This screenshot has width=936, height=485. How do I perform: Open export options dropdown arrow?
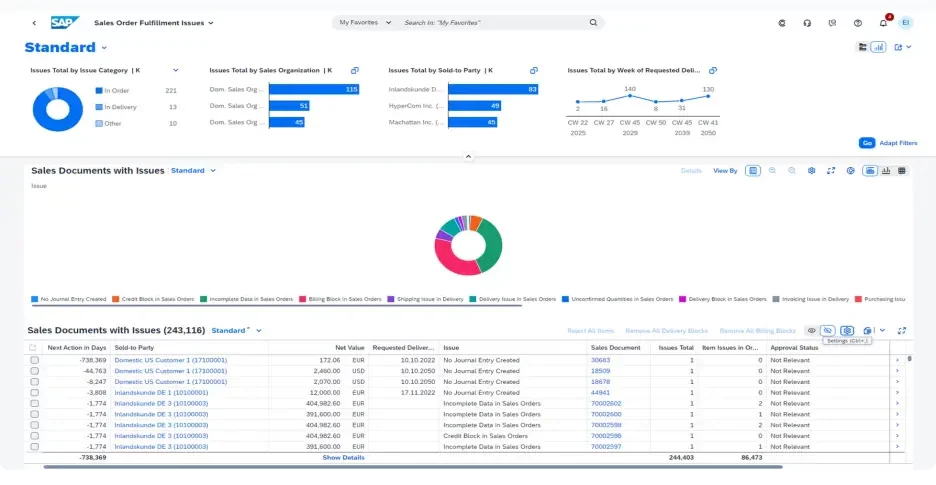[x=882, y=331]
